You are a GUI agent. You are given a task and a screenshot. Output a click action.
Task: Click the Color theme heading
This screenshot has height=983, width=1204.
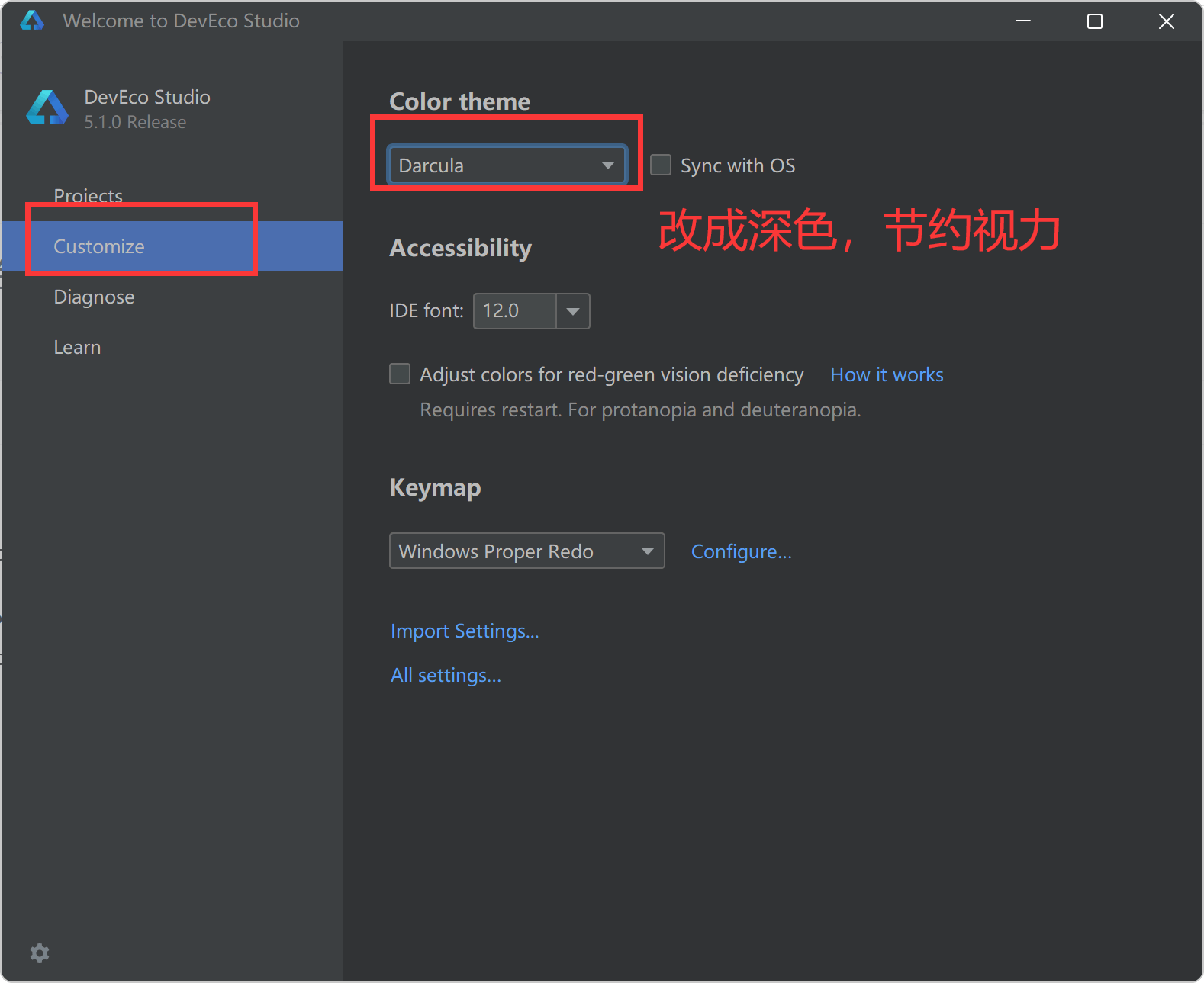(x=460, y=101)
